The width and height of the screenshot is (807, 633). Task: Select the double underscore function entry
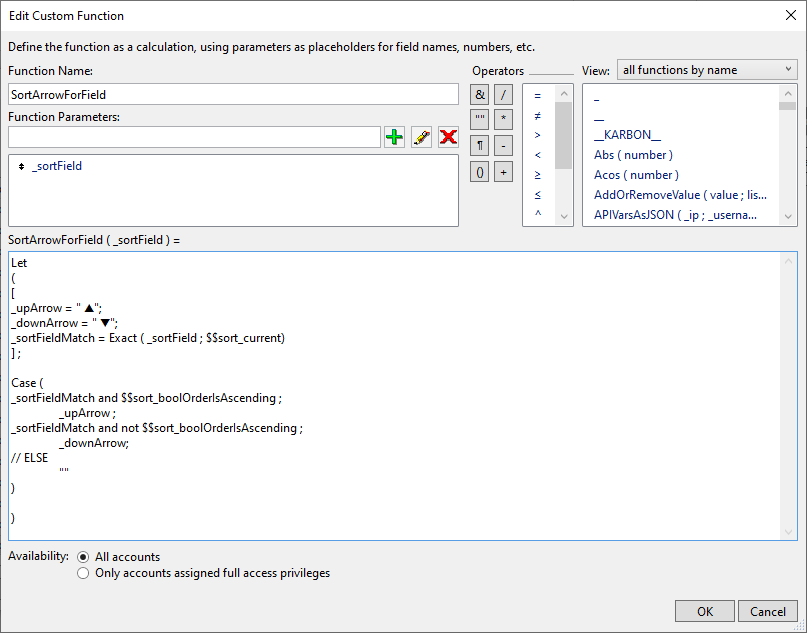[x=599, y=119]
